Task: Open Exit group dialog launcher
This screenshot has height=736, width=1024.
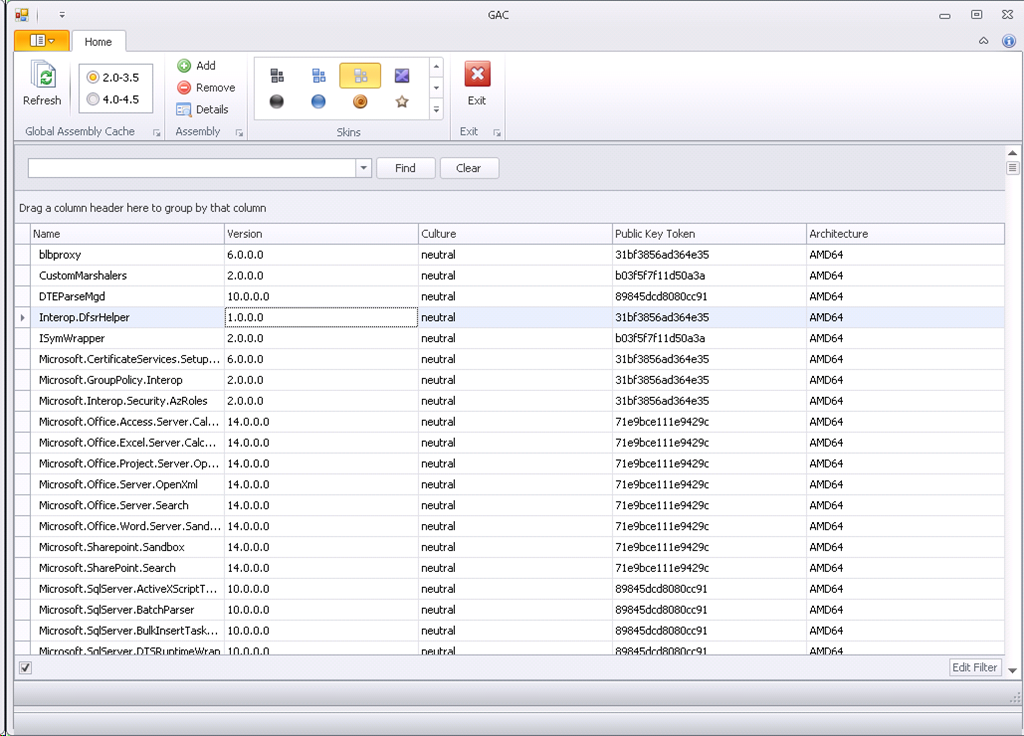Action: [x=497, y=133]
